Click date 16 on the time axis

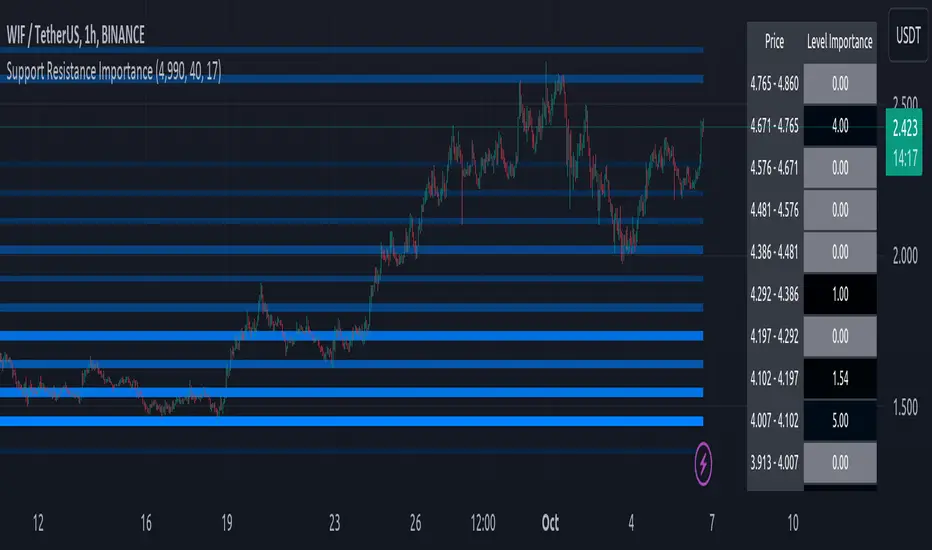pyautogui.click(x=146, y=523)
